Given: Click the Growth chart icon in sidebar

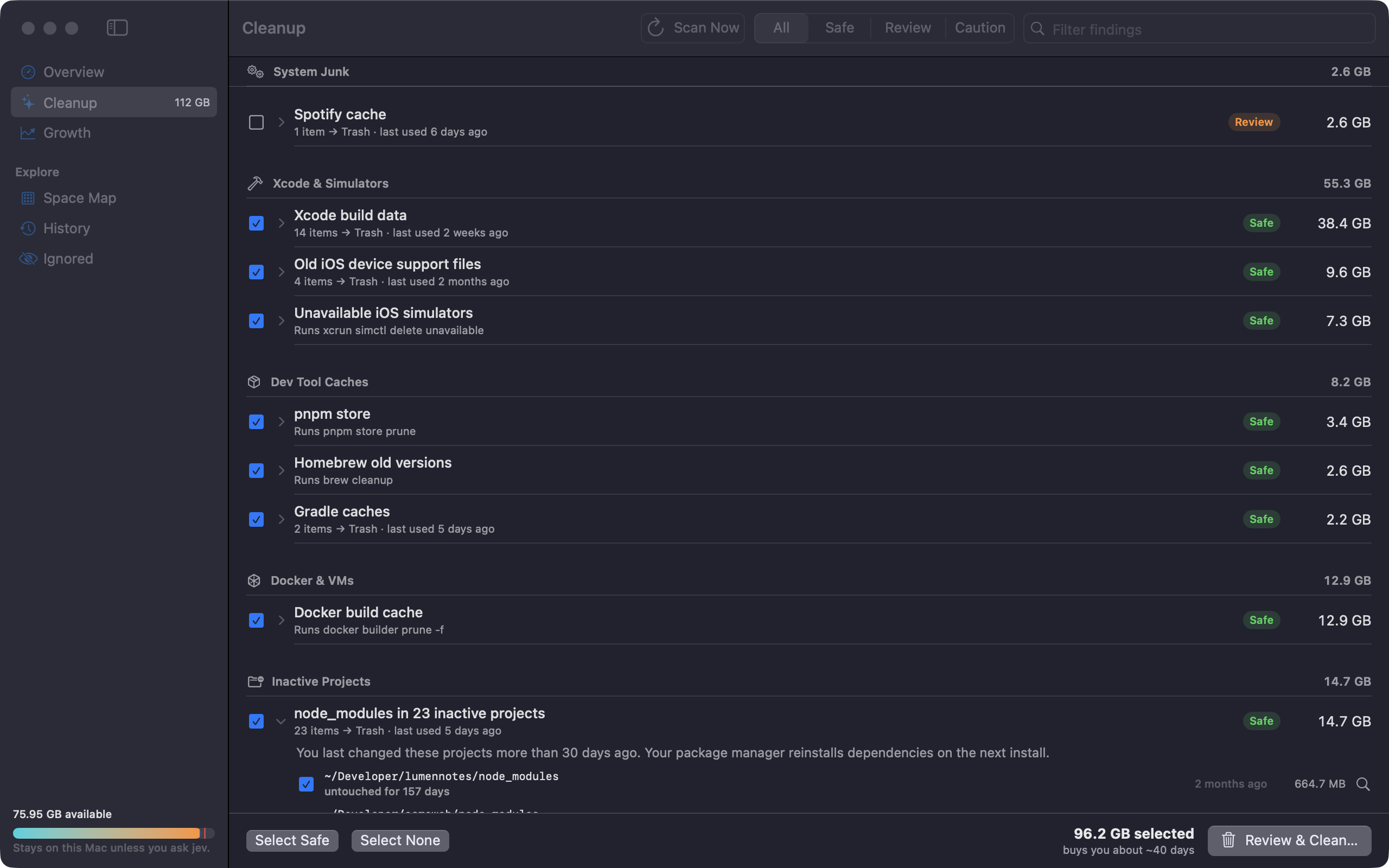Looking at the screenshot, I should click(28, 133).
